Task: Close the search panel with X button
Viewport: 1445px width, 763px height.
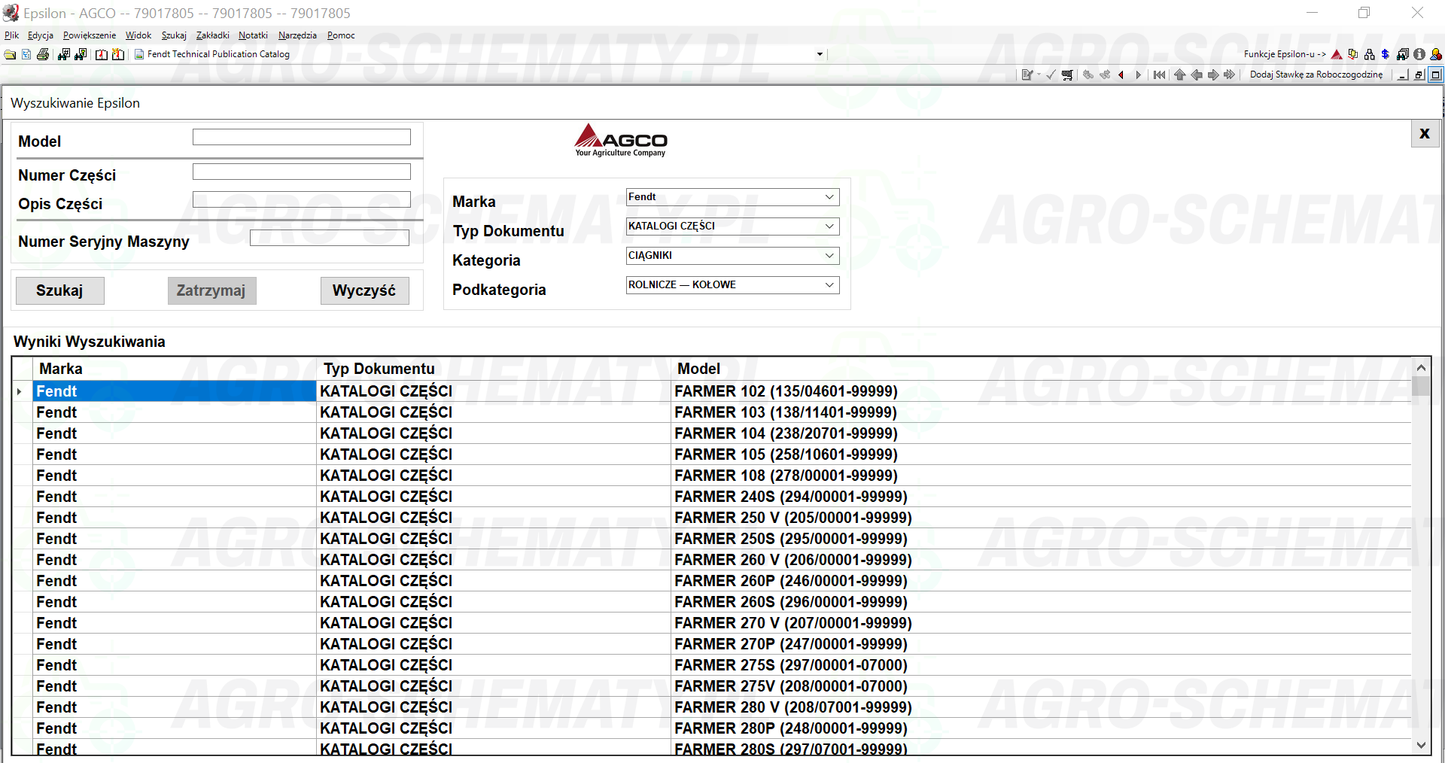Action: [x=1425, y=134]
